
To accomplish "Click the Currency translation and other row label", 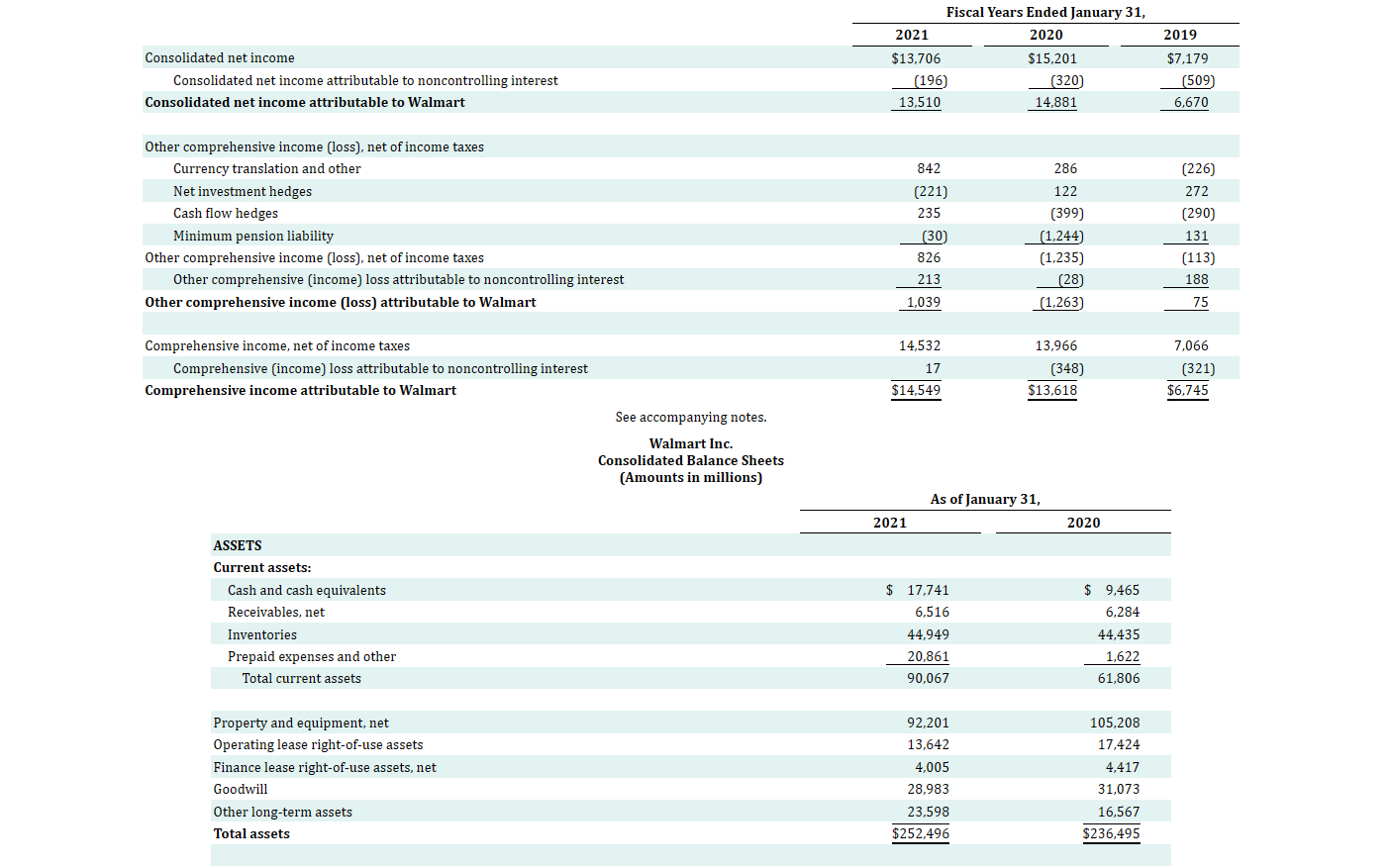I will [x=266, y=168].
